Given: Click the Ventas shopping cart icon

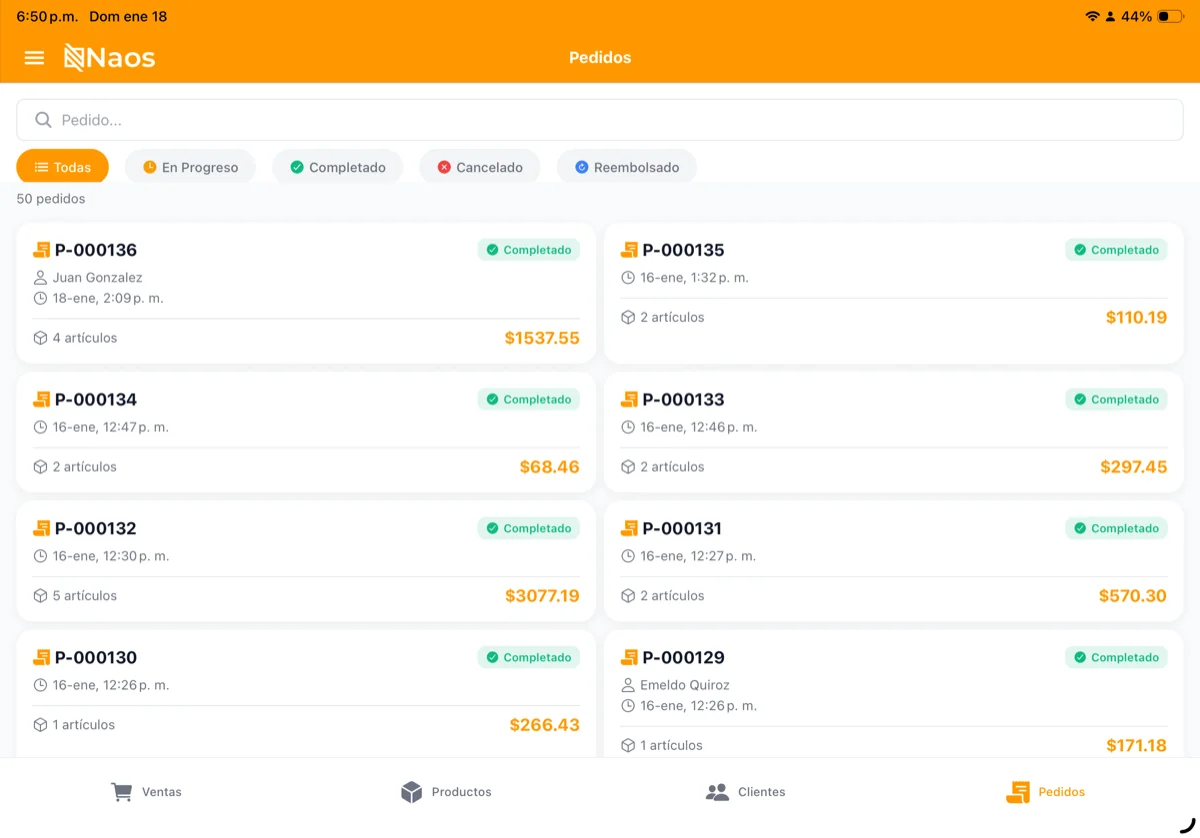Looking at the screenshot, I should coord(121,792).
